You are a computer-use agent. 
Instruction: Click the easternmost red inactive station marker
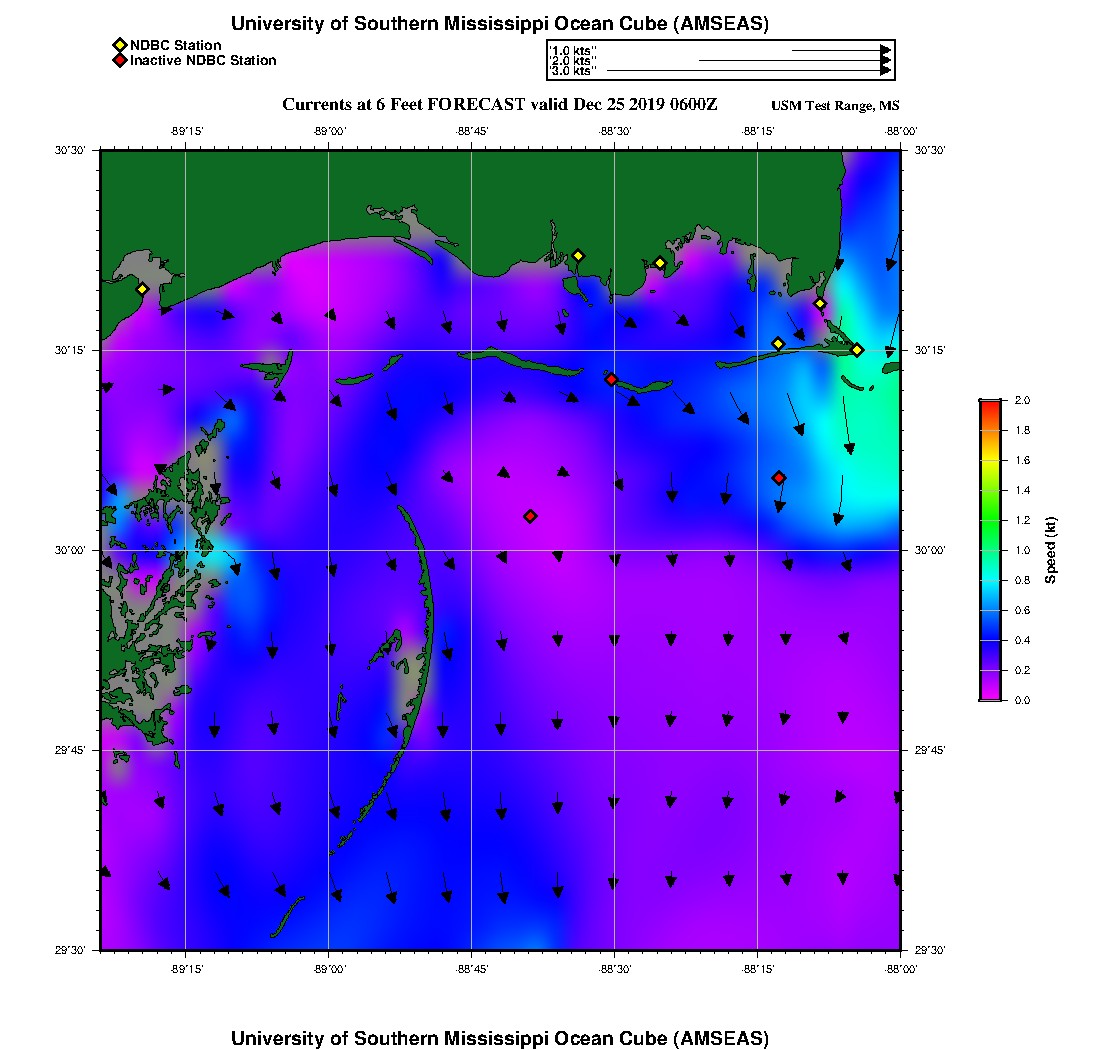[x=779, y=478]
